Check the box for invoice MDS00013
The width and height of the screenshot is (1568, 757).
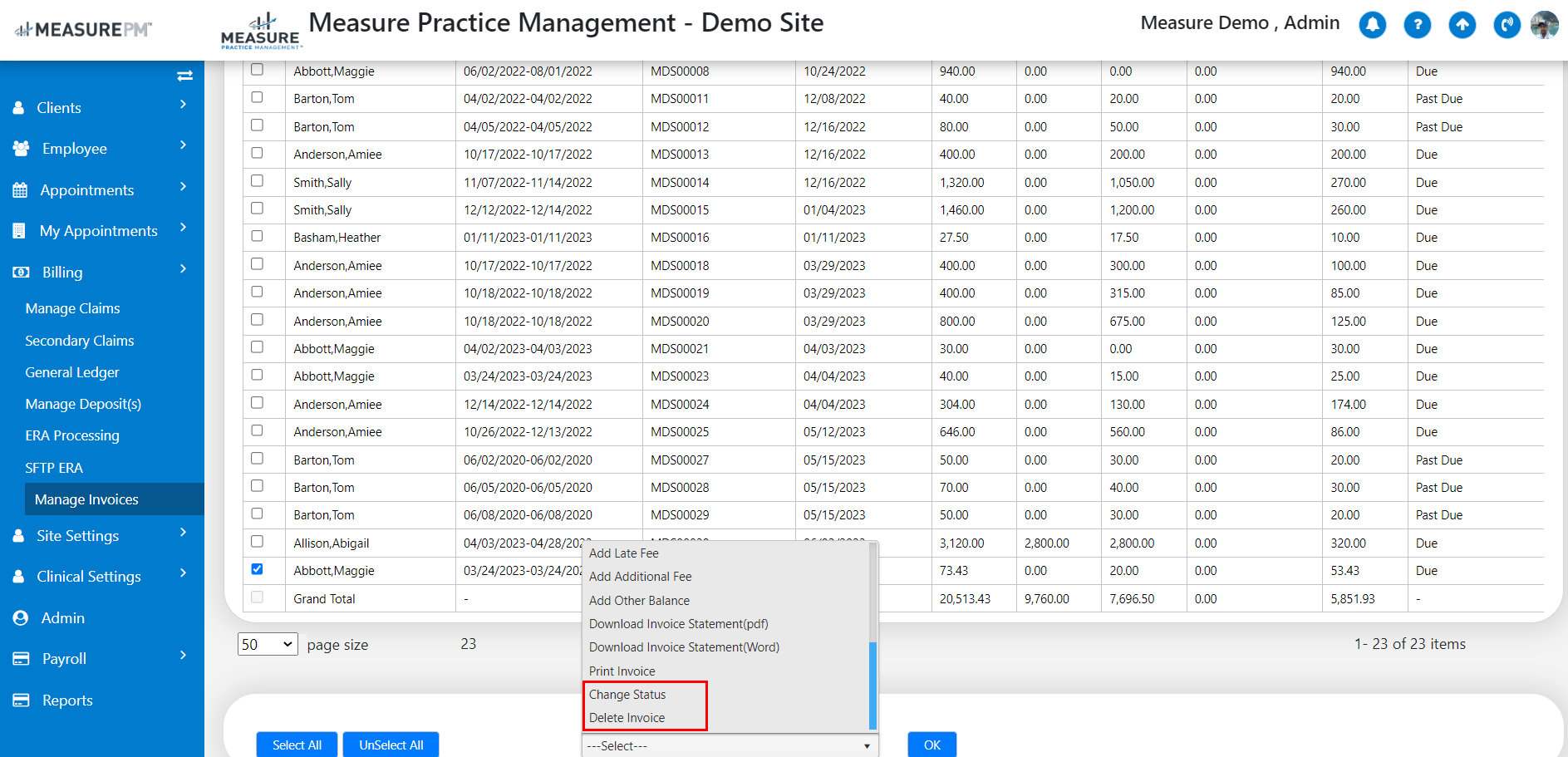click(257, 153)
